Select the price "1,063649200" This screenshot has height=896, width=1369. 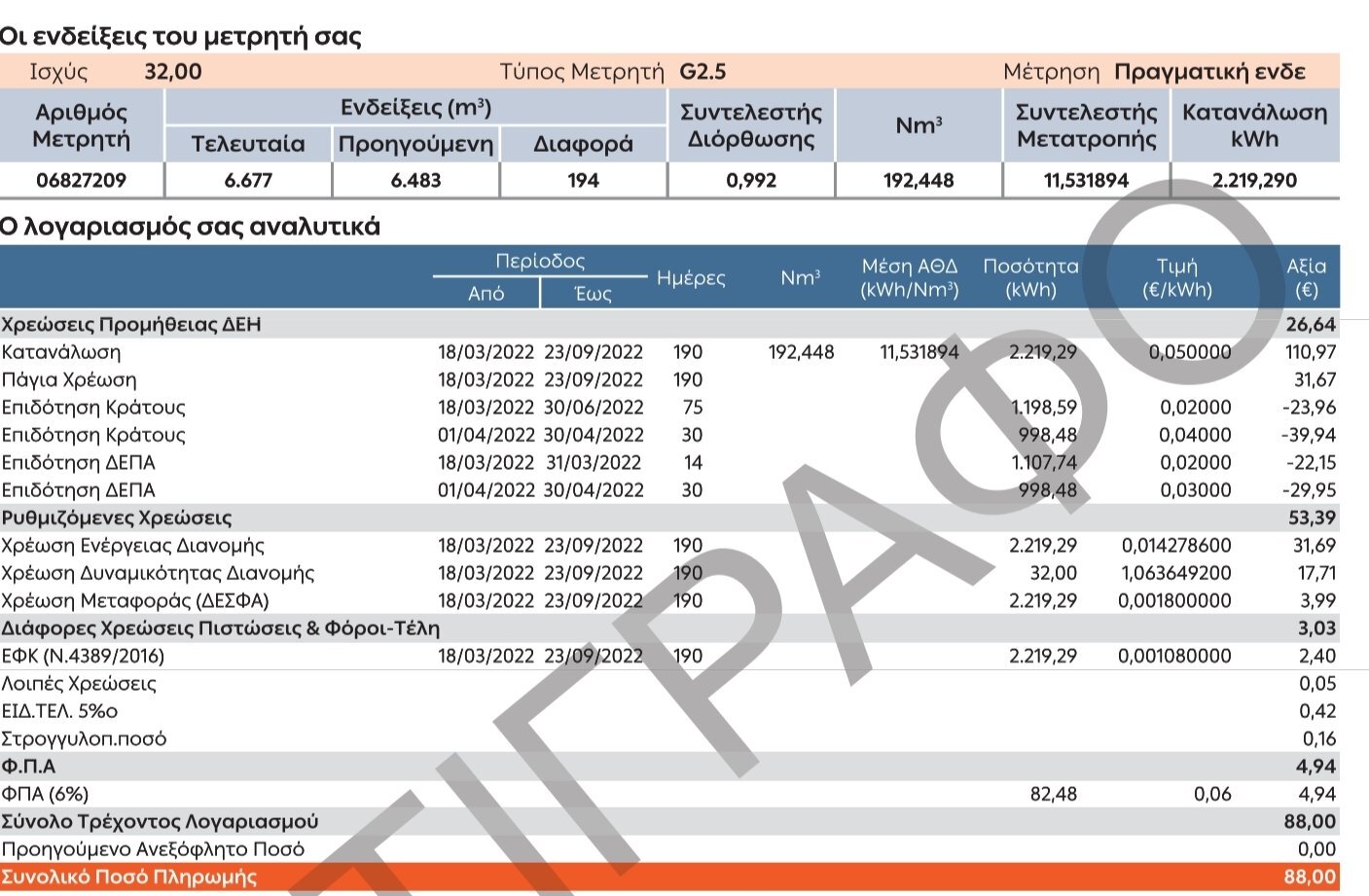pyautogui.click(x=1176, y=573)
